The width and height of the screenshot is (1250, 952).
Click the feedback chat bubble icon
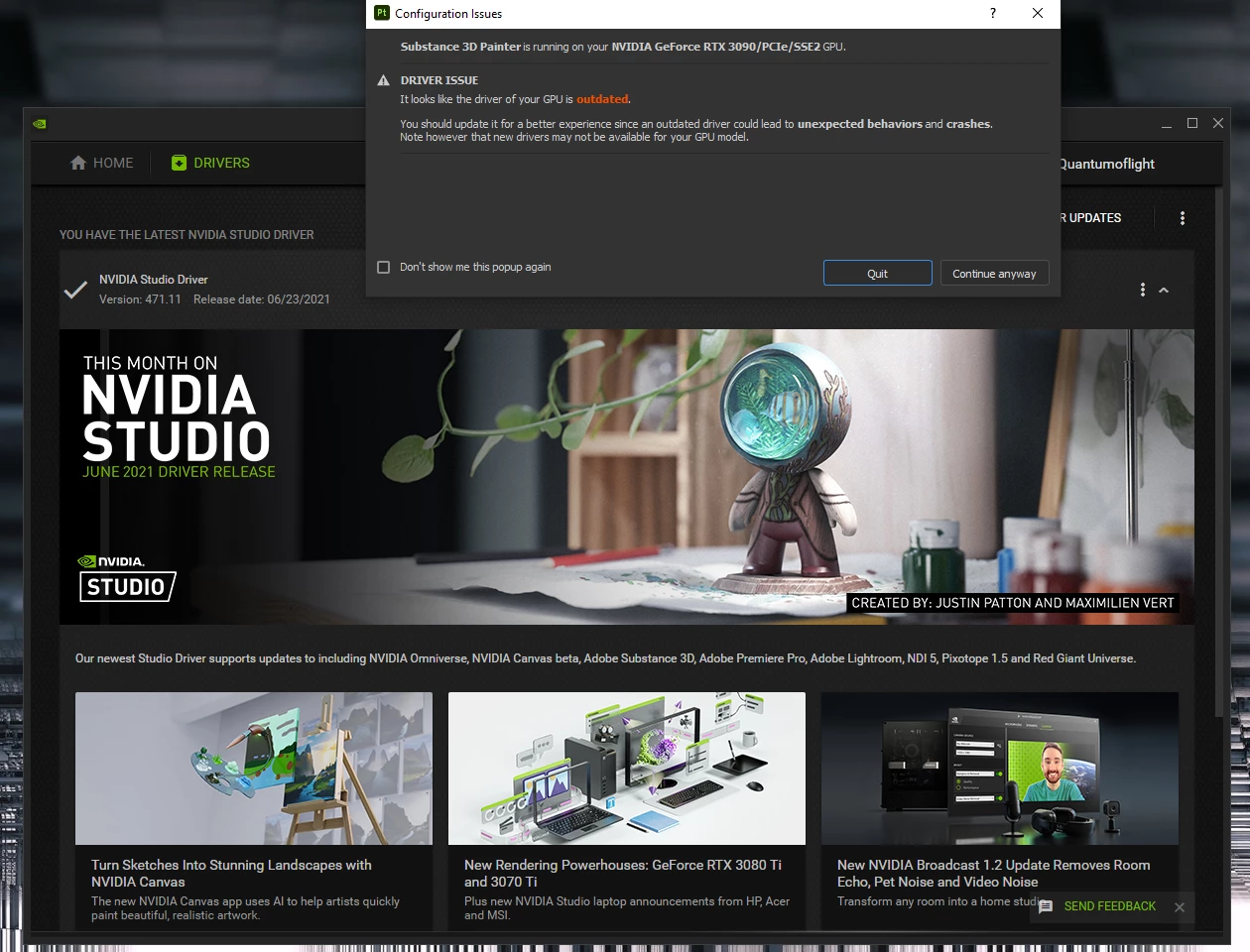click(1046, 906)
